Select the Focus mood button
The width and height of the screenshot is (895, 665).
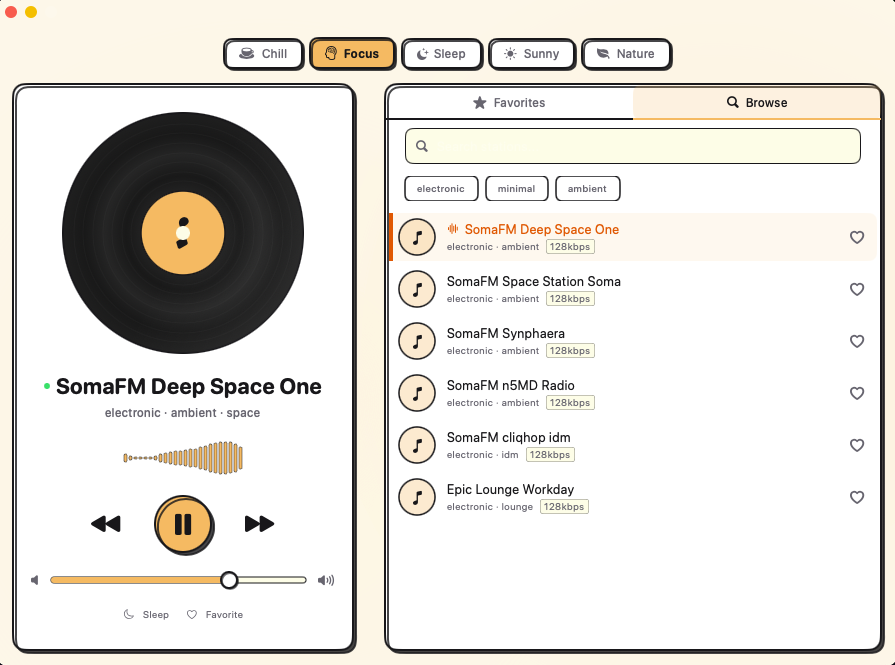click(352, 54)
